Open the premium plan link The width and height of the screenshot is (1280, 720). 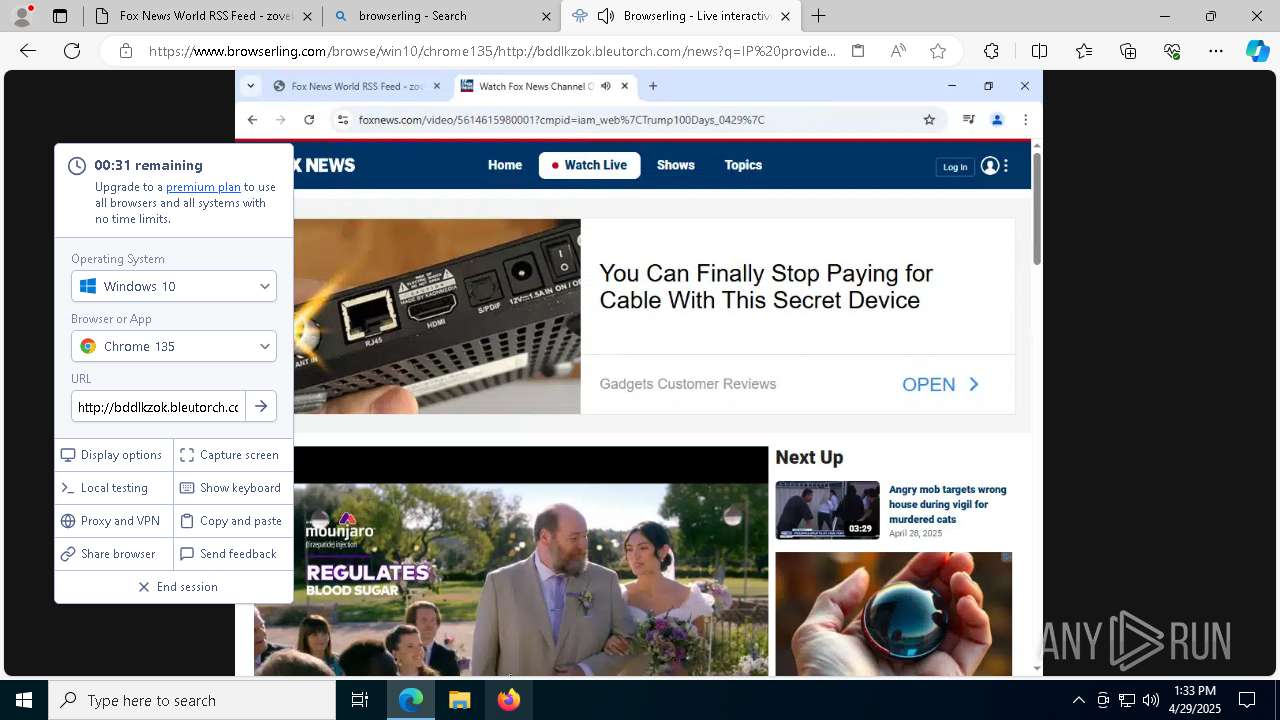(x=203, y=187)
